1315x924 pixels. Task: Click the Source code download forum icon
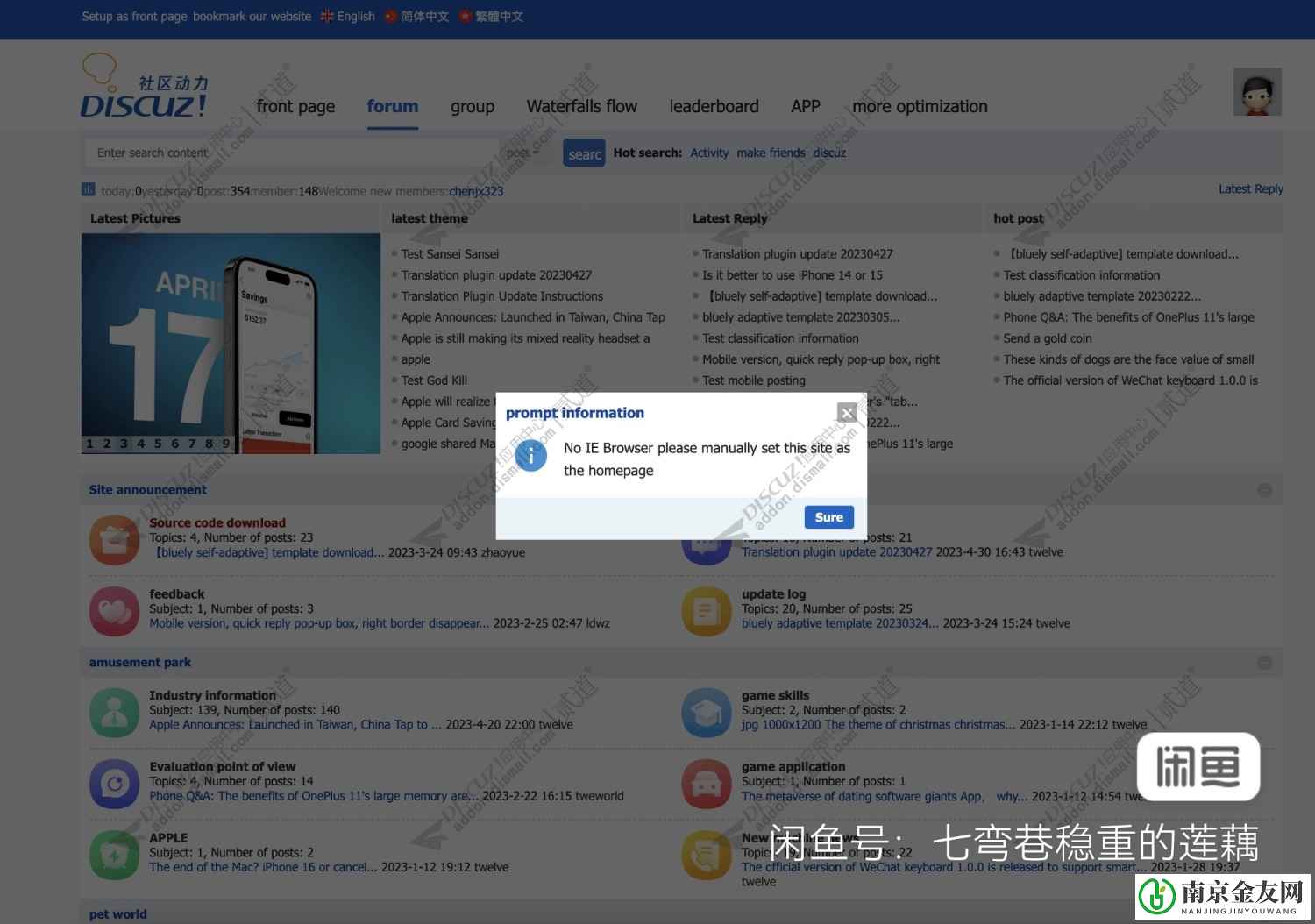click(x=114, y=539)
